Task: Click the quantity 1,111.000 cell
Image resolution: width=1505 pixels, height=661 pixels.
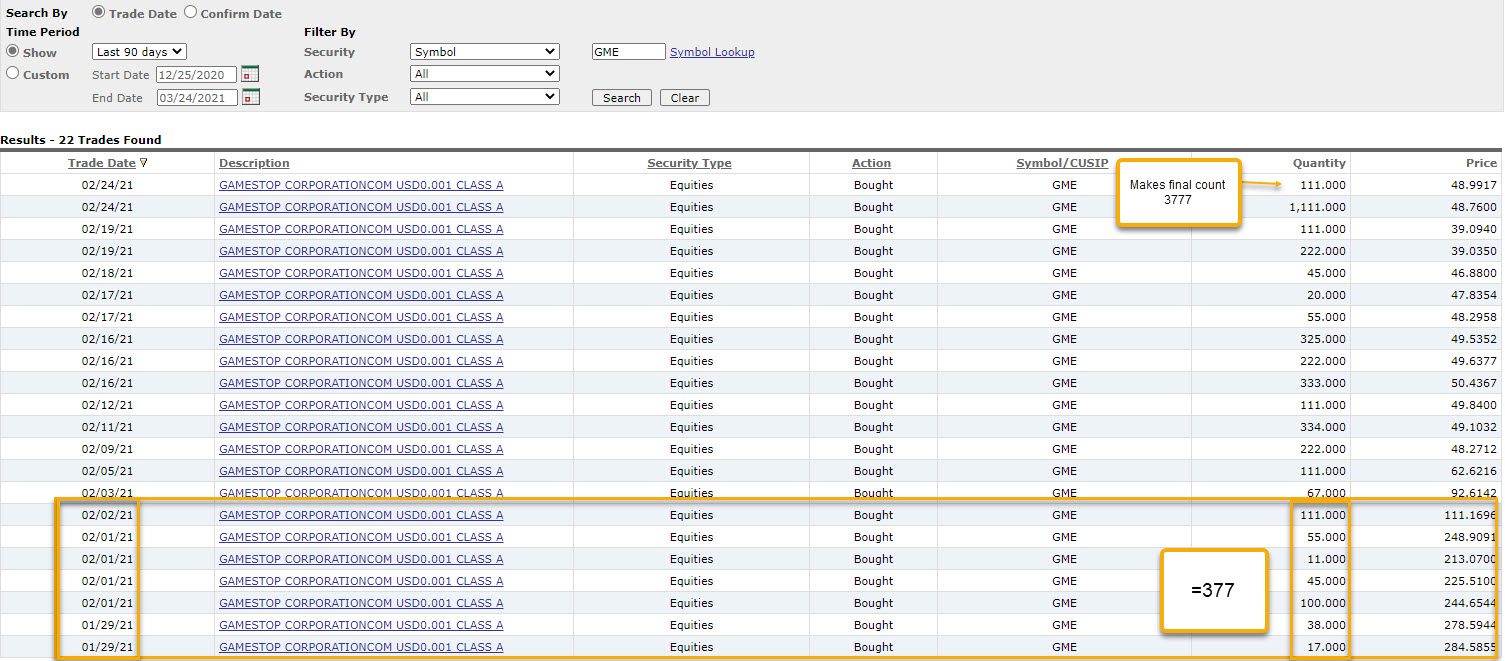Action: (1317, 207)
